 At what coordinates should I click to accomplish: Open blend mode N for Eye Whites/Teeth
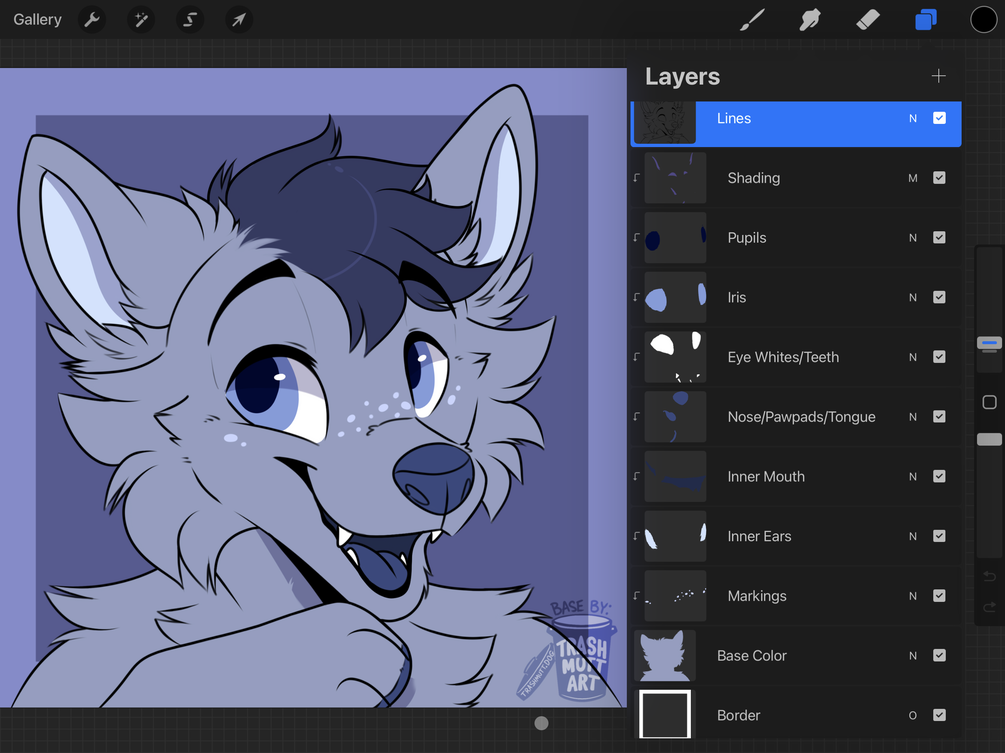[913, 357]
